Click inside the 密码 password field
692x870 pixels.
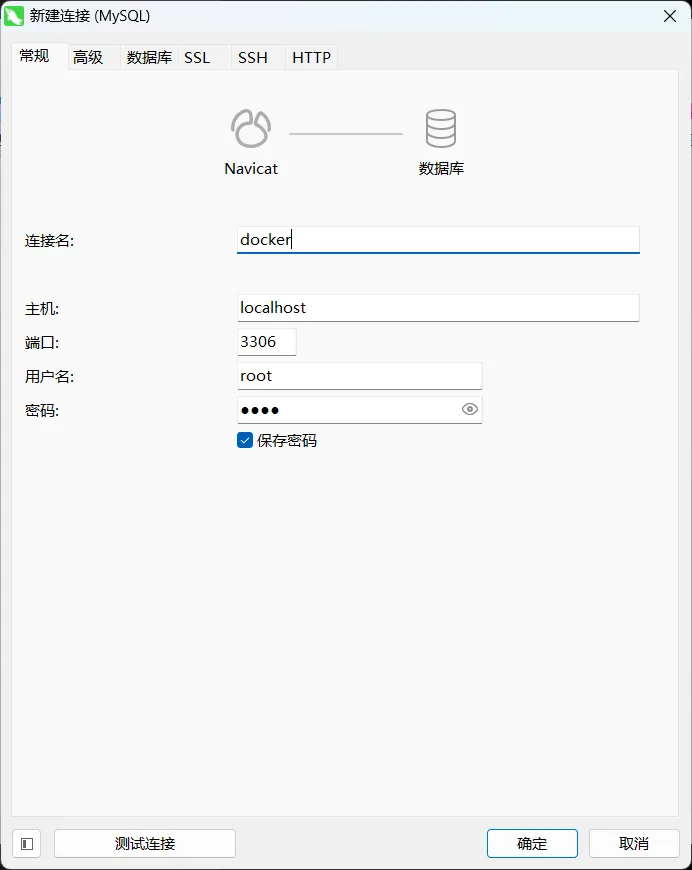pos(345,410)
